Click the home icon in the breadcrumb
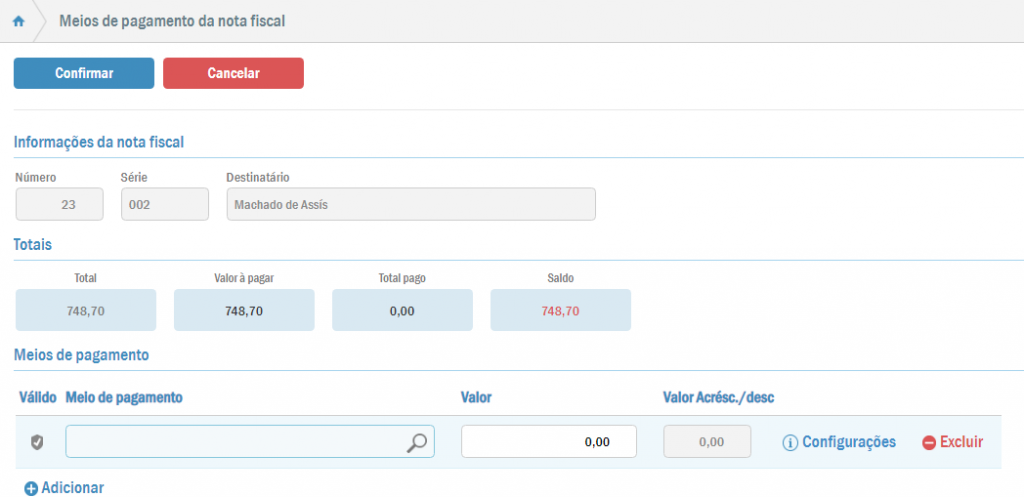1024x497 pixels. pyautogui.click(x=18, y=21)
